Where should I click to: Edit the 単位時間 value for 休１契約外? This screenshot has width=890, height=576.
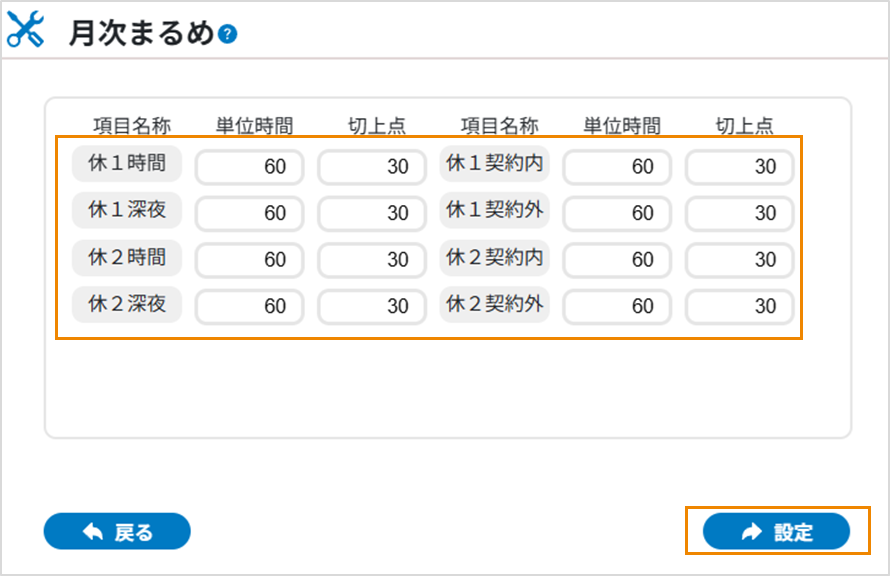click(616, 213)
